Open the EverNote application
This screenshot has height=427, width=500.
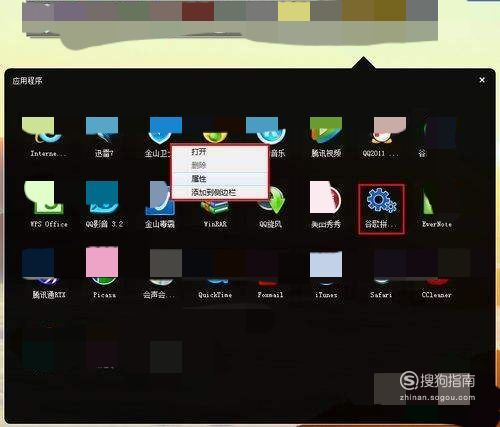(430, 201)
